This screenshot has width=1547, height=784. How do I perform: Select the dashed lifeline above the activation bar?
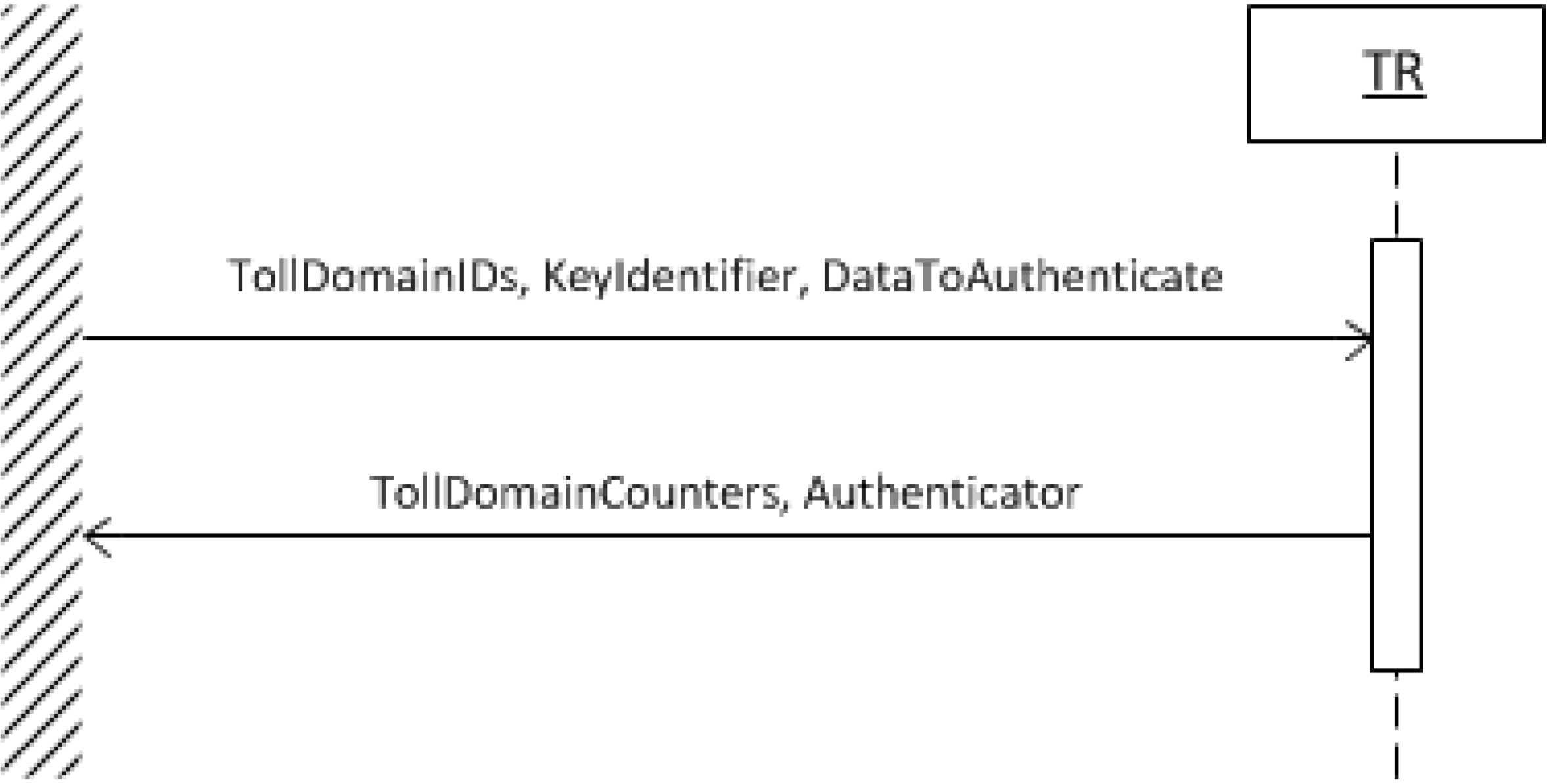1396,195
